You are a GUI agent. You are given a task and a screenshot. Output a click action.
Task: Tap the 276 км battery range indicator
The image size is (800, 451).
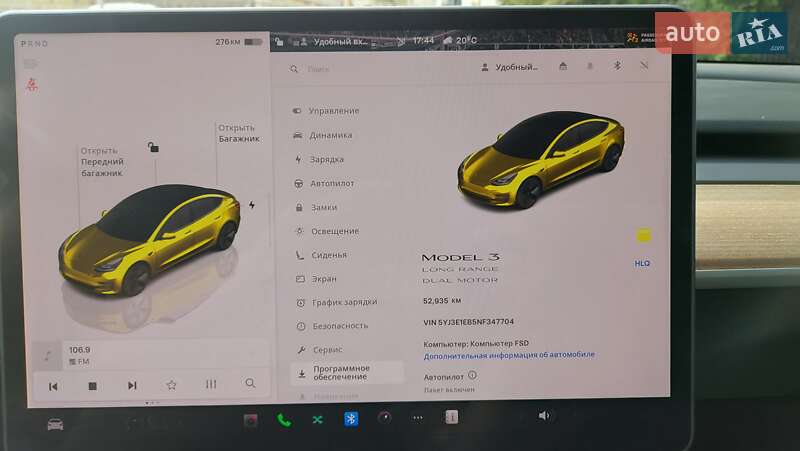click(x=238, y=42)
